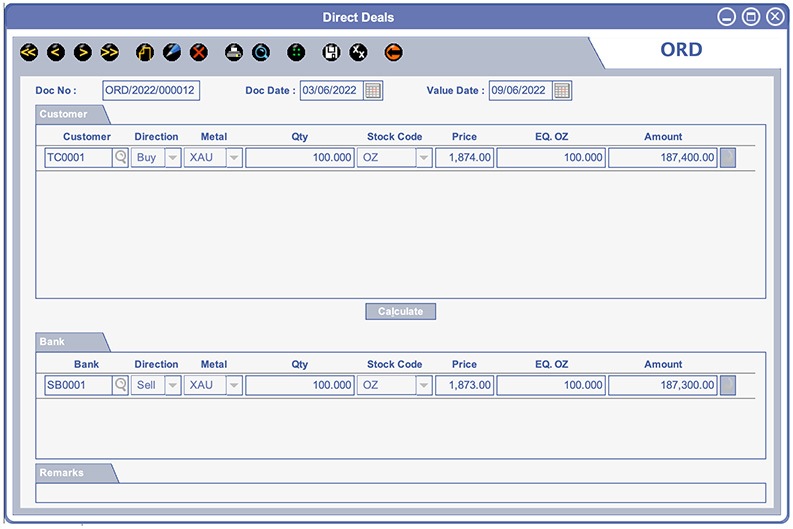Click the Doc No field ORD/2022/000012

click(151, 91)
